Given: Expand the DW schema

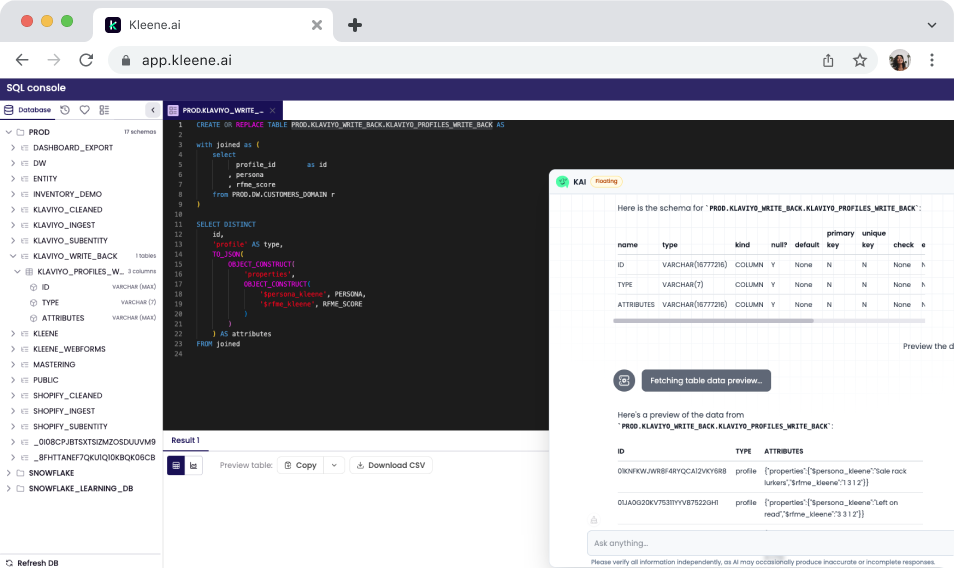Looking at the screenshot, I should pyautogui.click(x=13, y=163).
